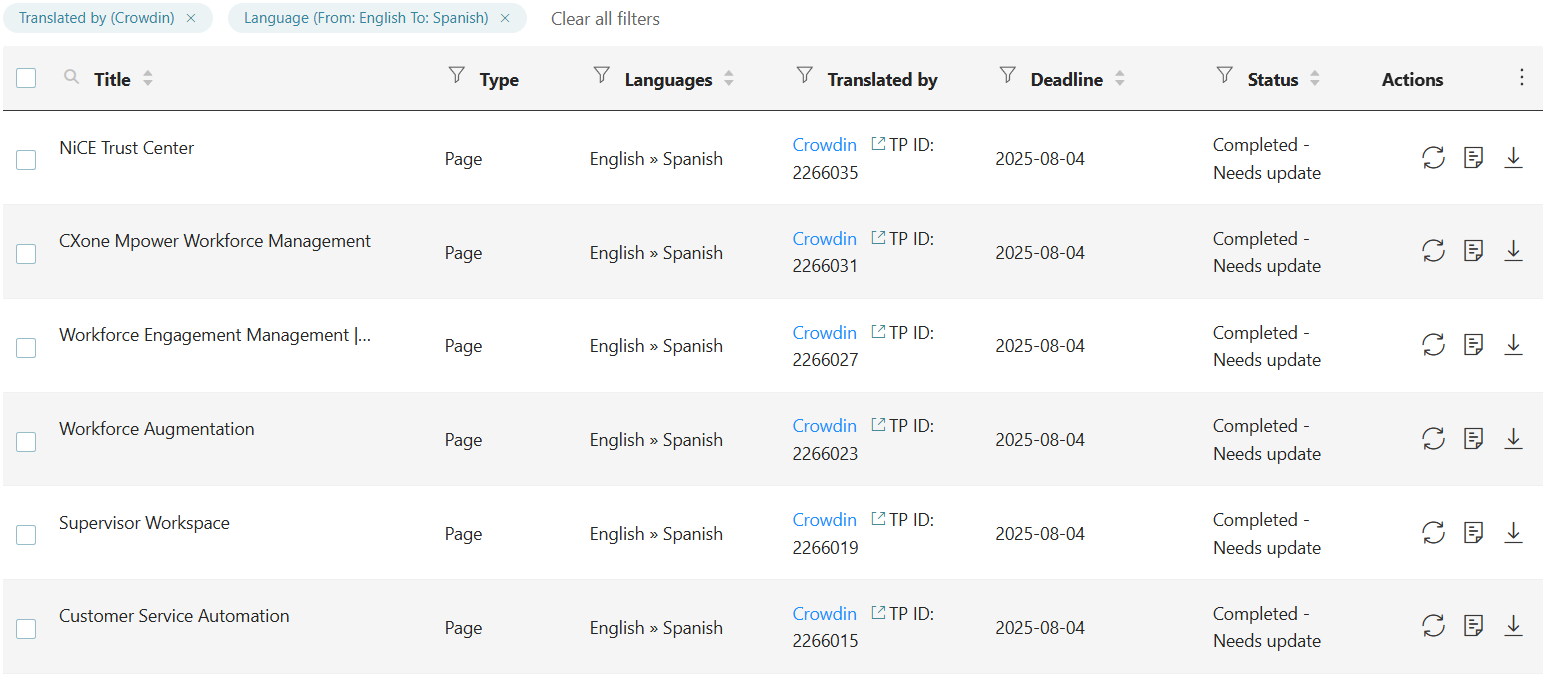Open external link icon beside Crowdin in first row
Image resolution: width=1561 pixels, height=676 pixels.
click(x=878, y=145)
